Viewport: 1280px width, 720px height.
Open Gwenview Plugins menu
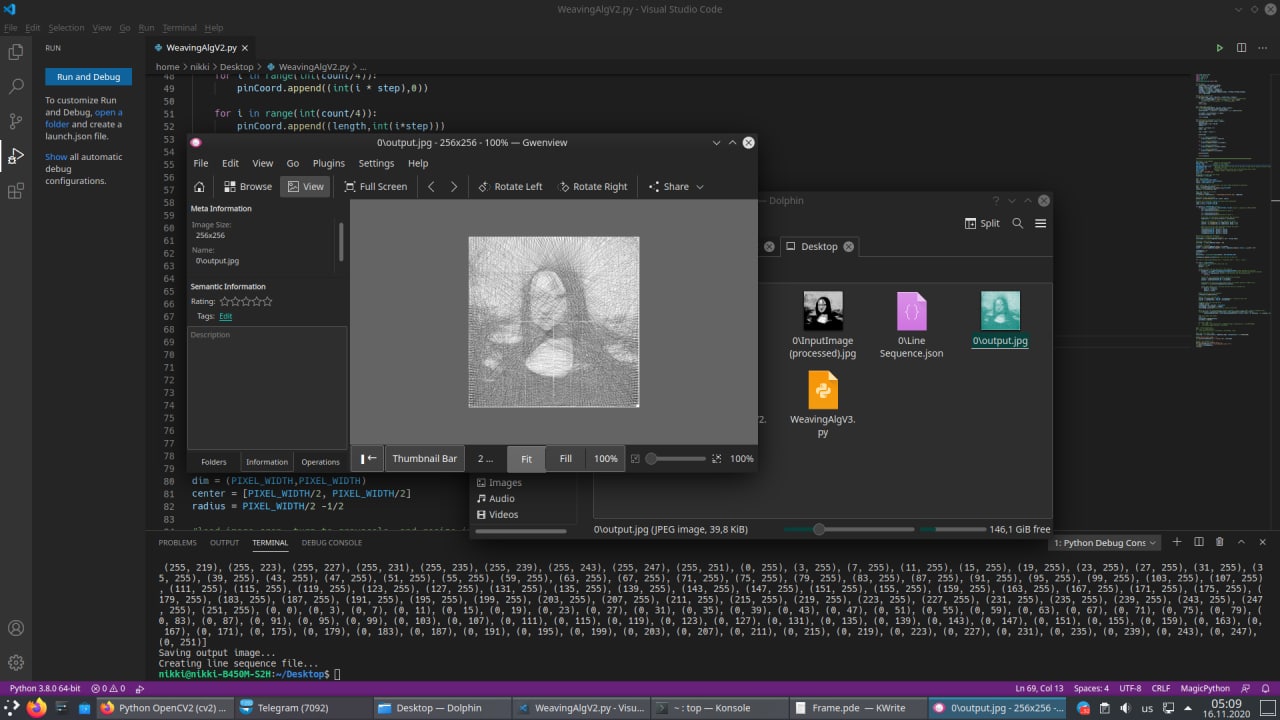pos(328,163)
